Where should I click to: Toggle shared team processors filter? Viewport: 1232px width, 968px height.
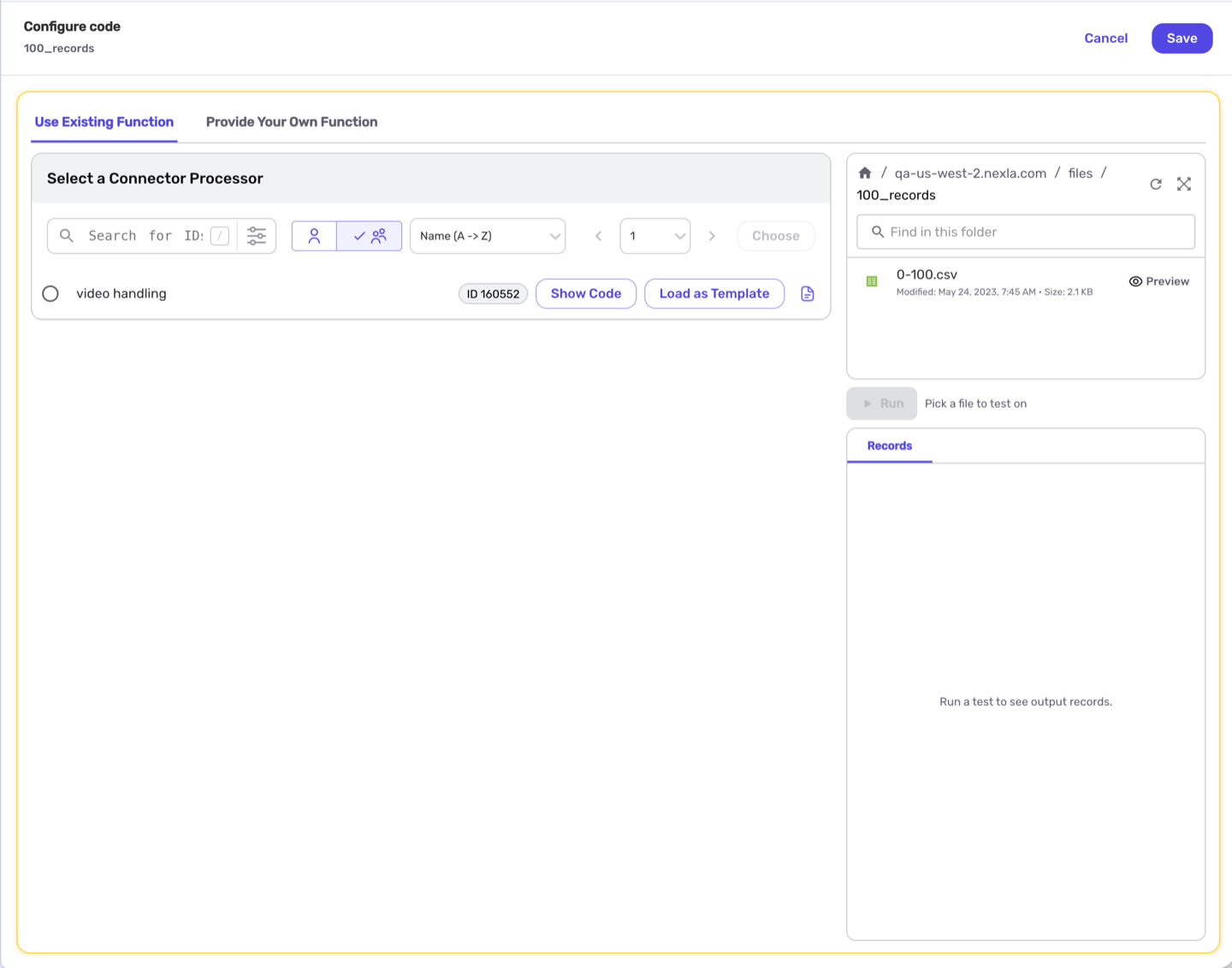click(x=370, y=236)
